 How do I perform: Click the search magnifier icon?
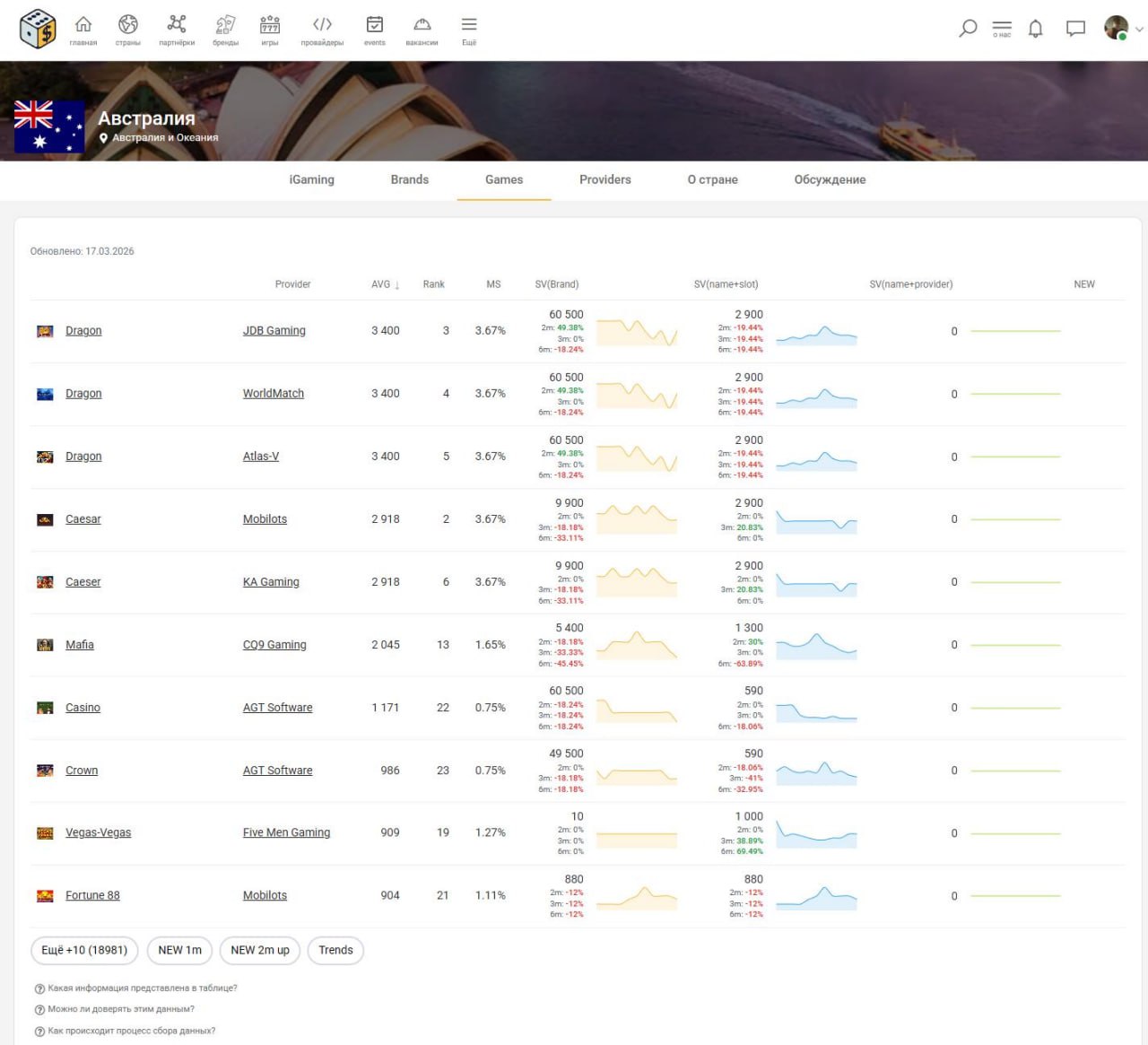[x=968, y=29]
